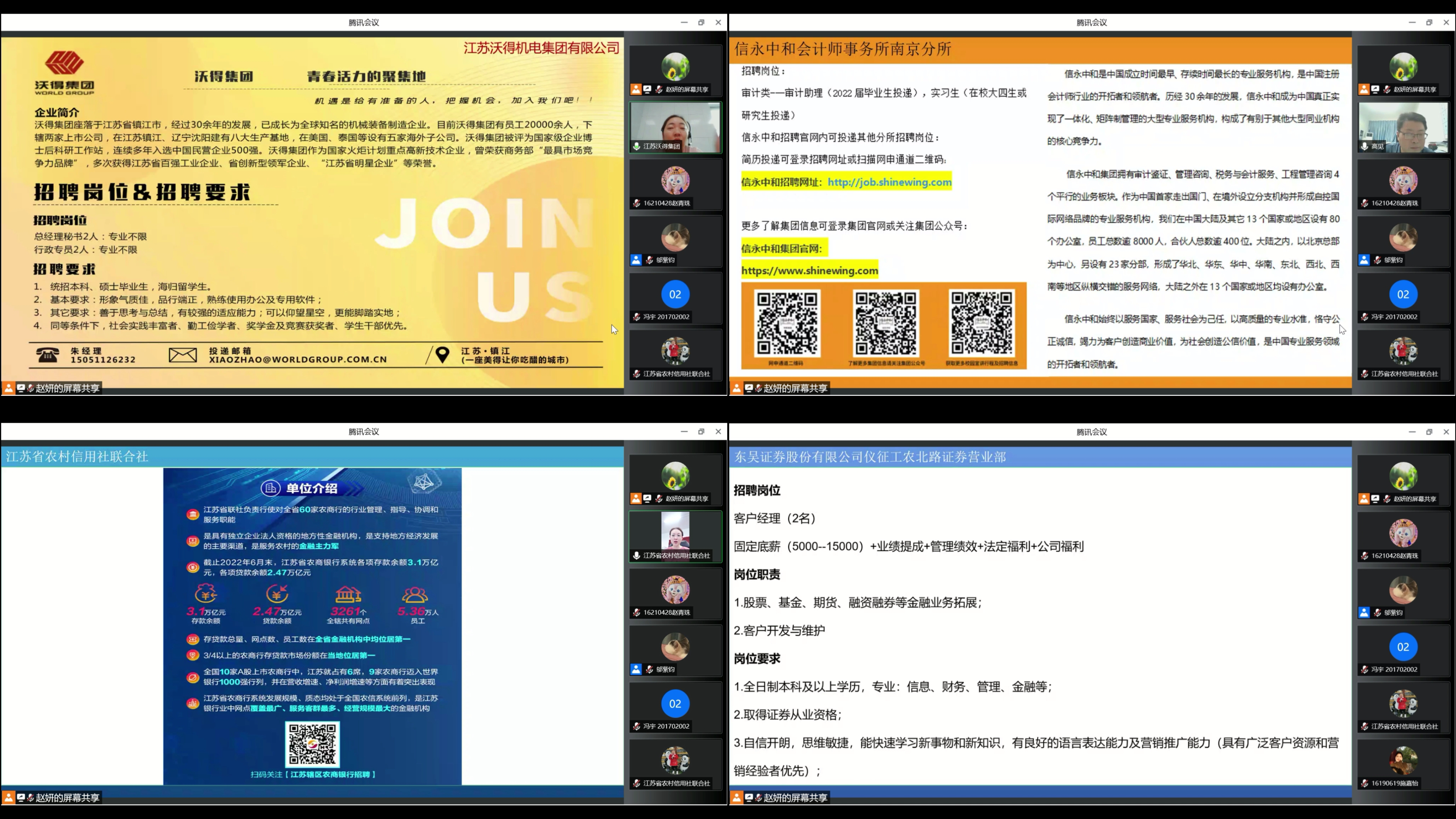
Task: Click the 江苏辖区农商银行招聘 QR code
Action: 312,744
